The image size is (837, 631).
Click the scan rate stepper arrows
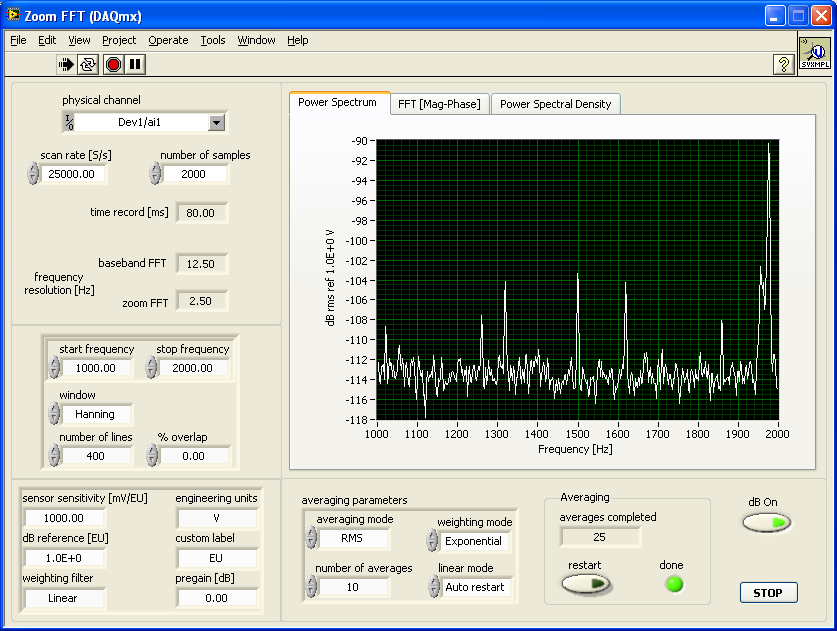coord(33,174)
